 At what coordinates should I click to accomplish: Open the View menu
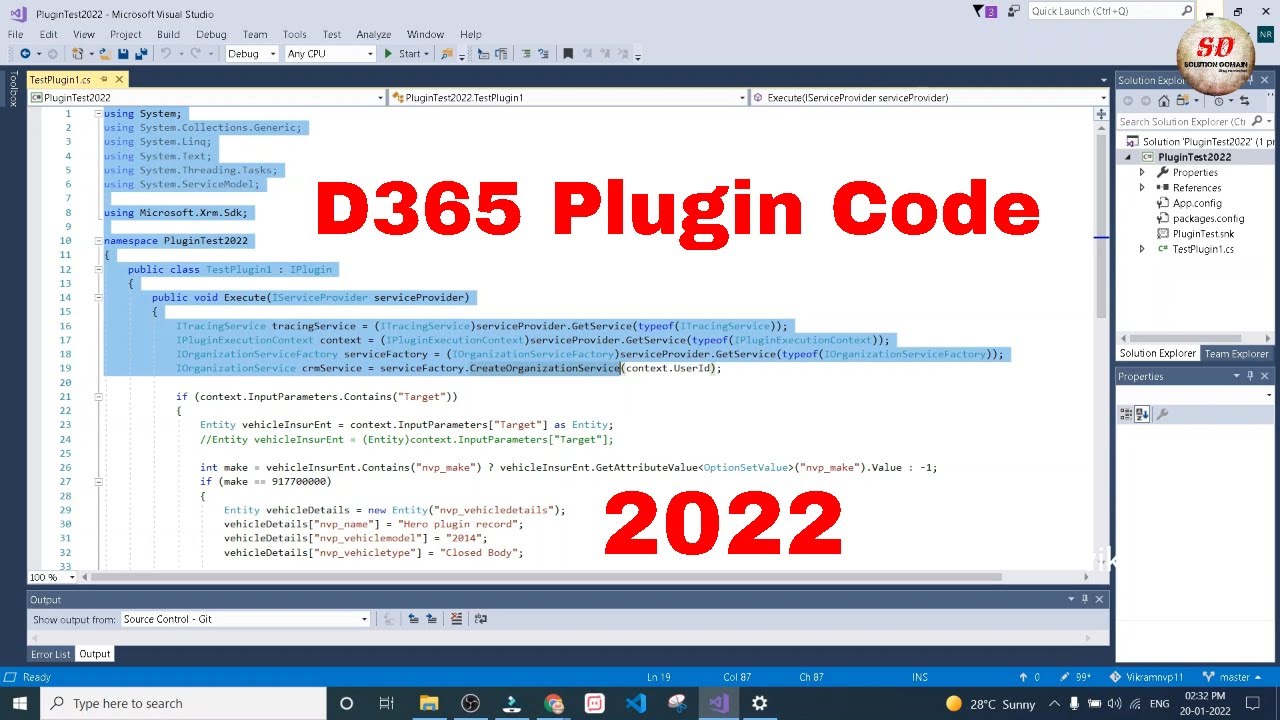84,34
